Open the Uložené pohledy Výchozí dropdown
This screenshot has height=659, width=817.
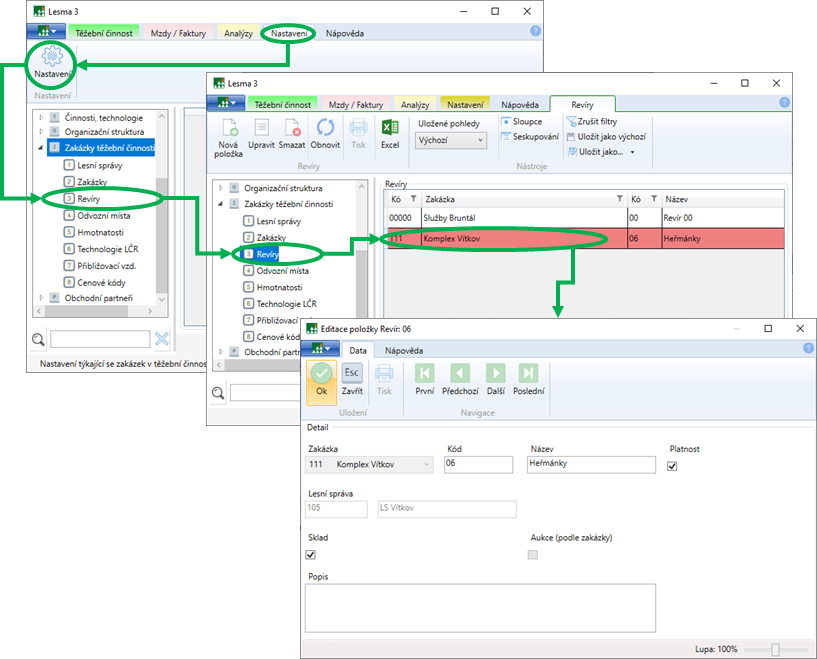coord(450,141)
